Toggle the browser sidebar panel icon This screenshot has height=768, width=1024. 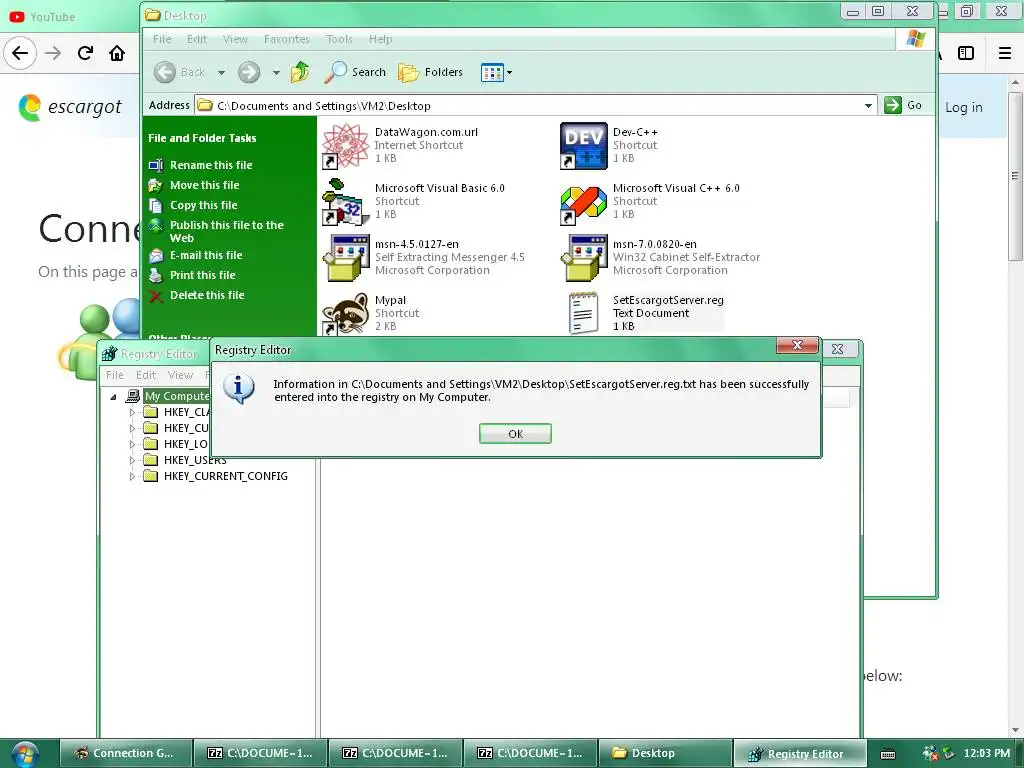pos(966,53)
